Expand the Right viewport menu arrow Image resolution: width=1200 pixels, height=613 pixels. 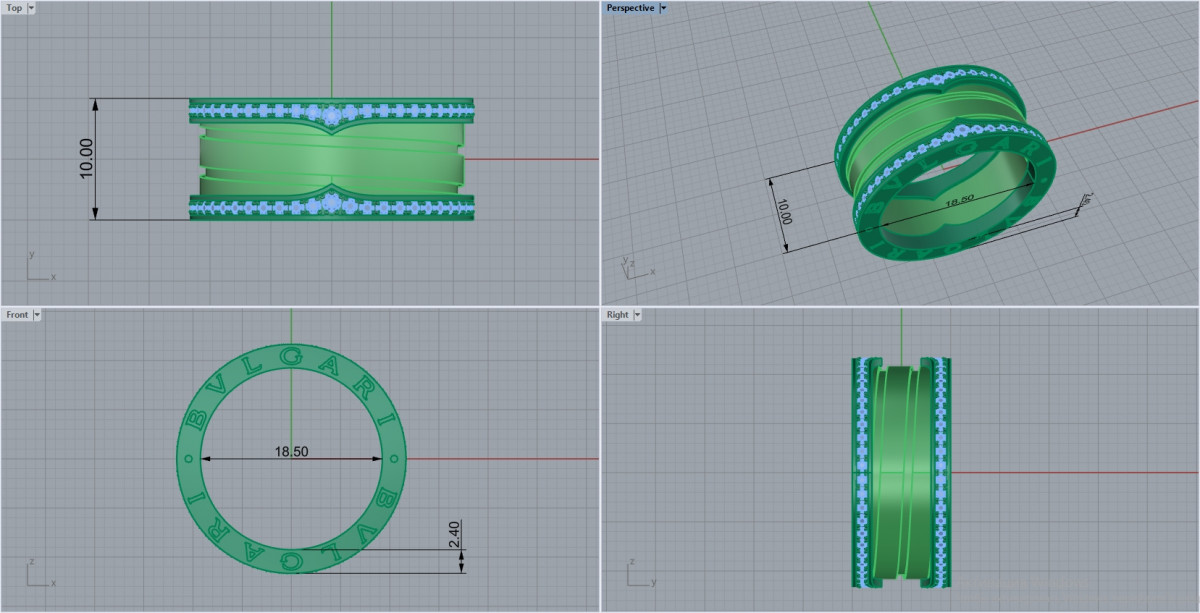click(637, 315)
